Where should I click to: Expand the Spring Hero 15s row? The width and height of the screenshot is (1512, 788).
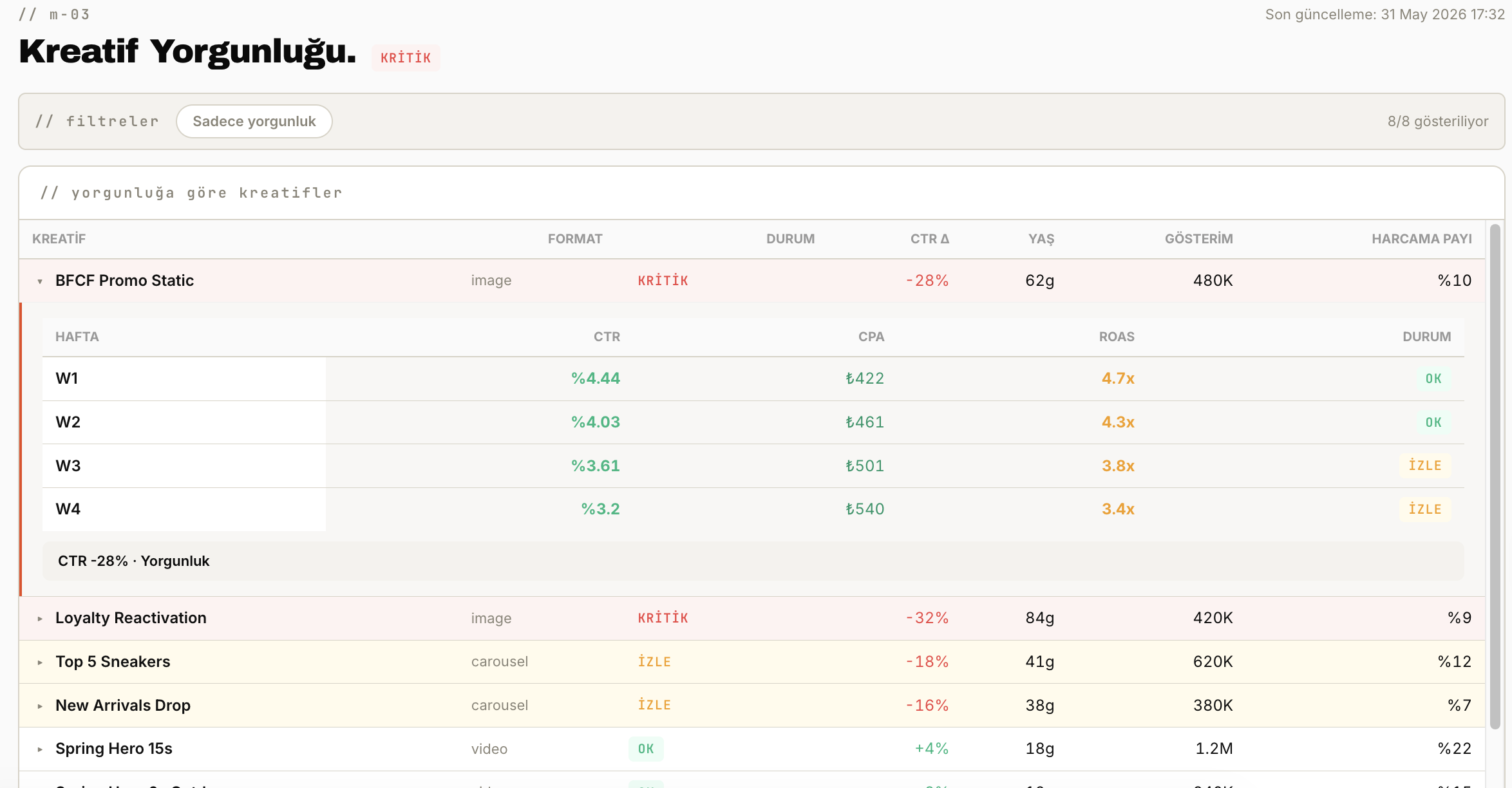752,749
